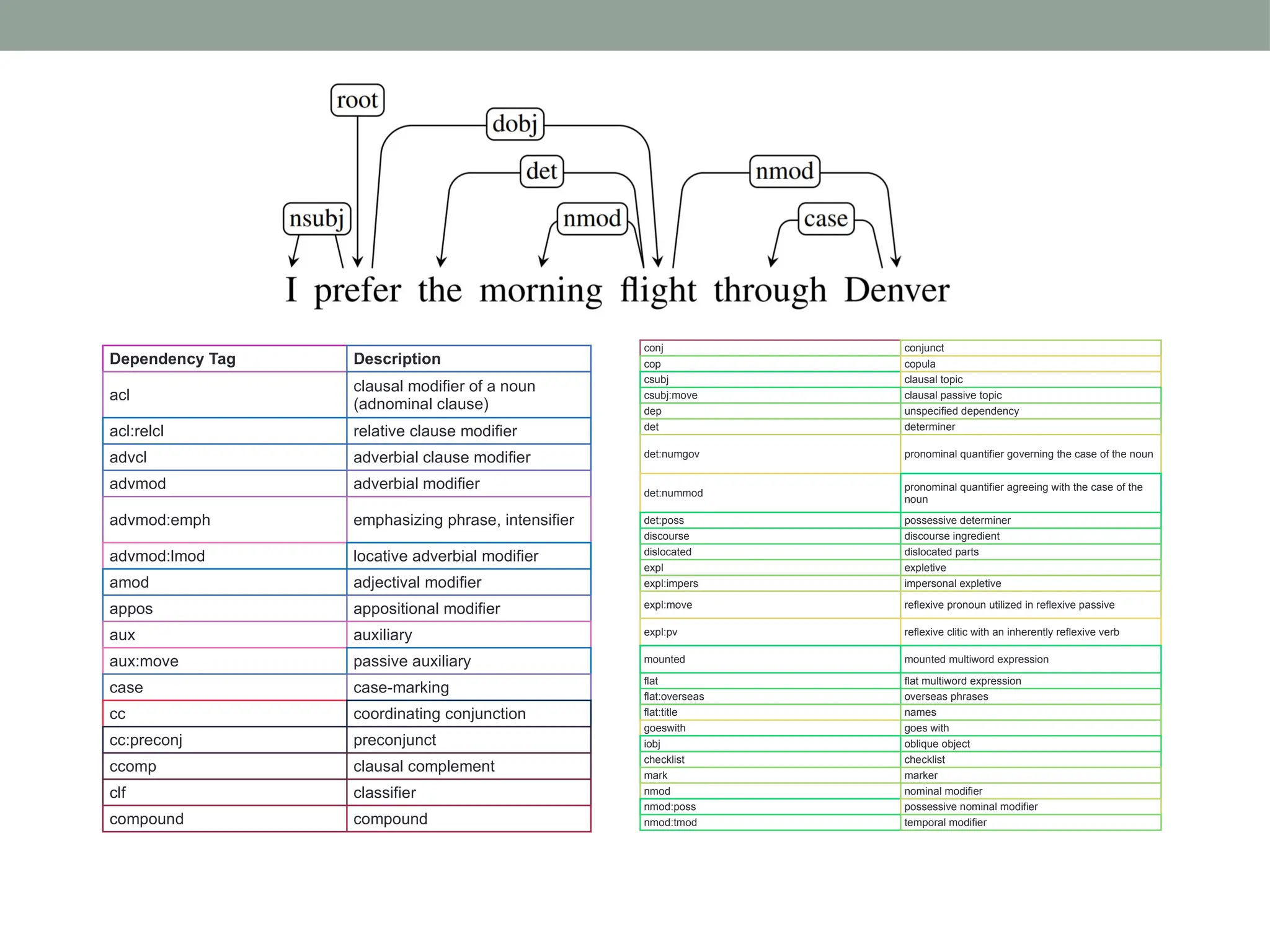Image resolution: width=1270 pixels, height=952 pixels.
Task: Click the coordinating conjunction description cell
Action: pos(468,714)
